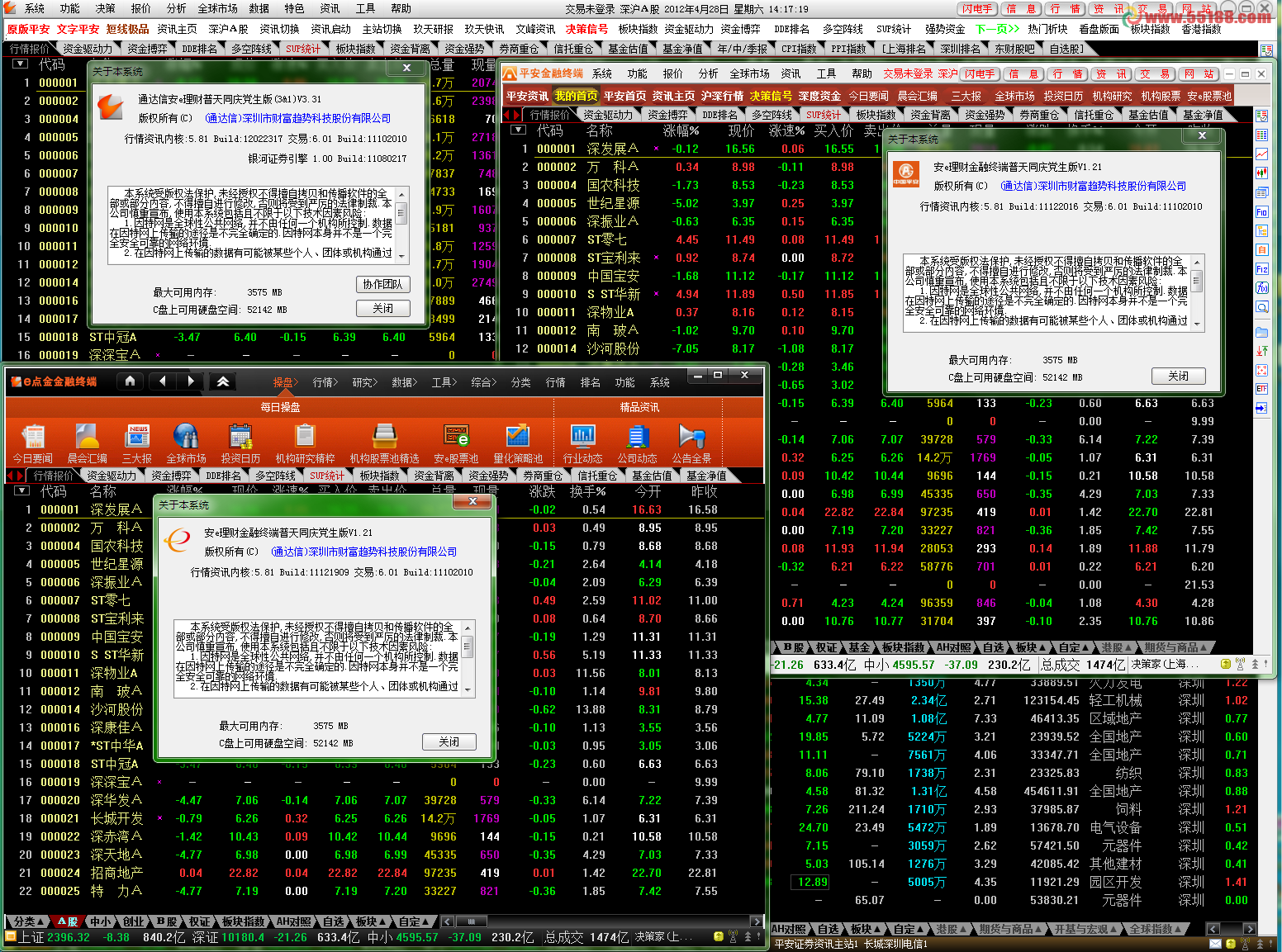Expand 分类▲ tab at e点金 bottom bar

coord(30,921)
